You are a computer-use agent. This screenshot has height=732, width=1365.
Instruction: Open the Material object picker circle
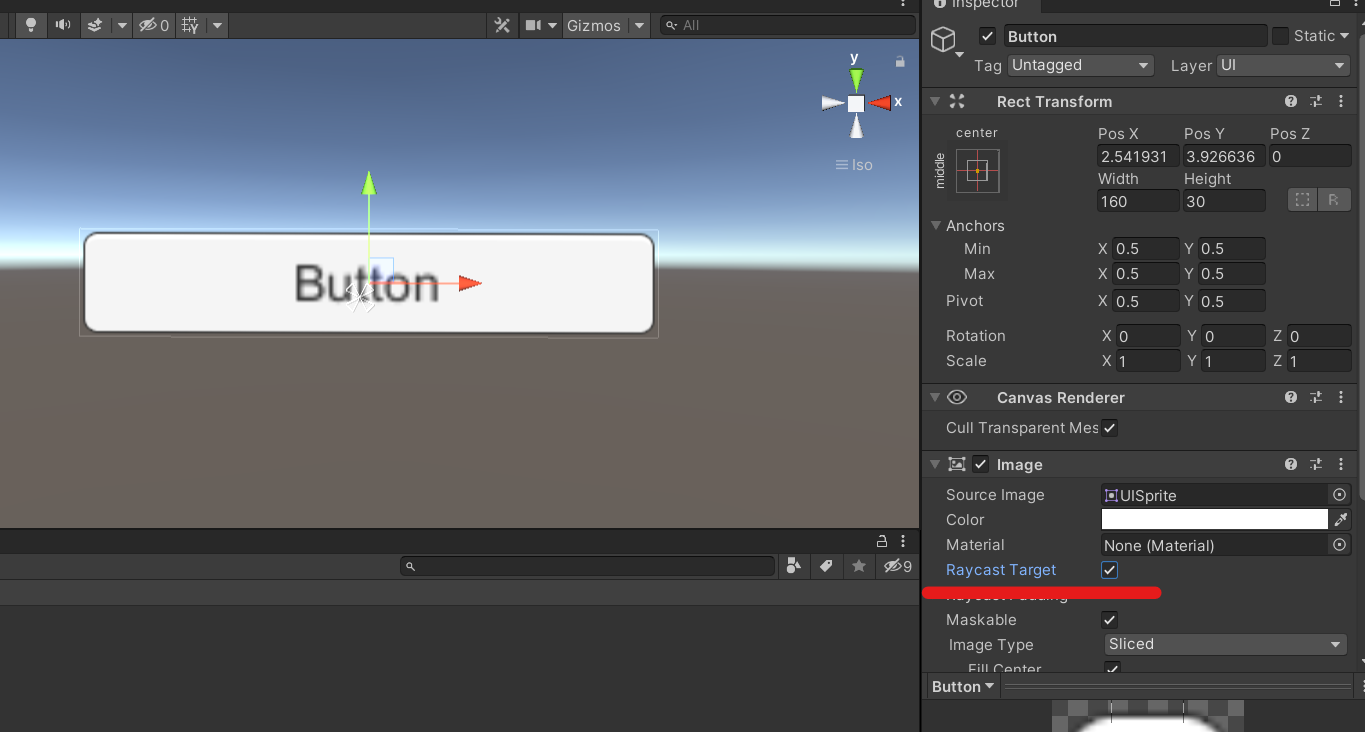click(x=1340, y=545)
